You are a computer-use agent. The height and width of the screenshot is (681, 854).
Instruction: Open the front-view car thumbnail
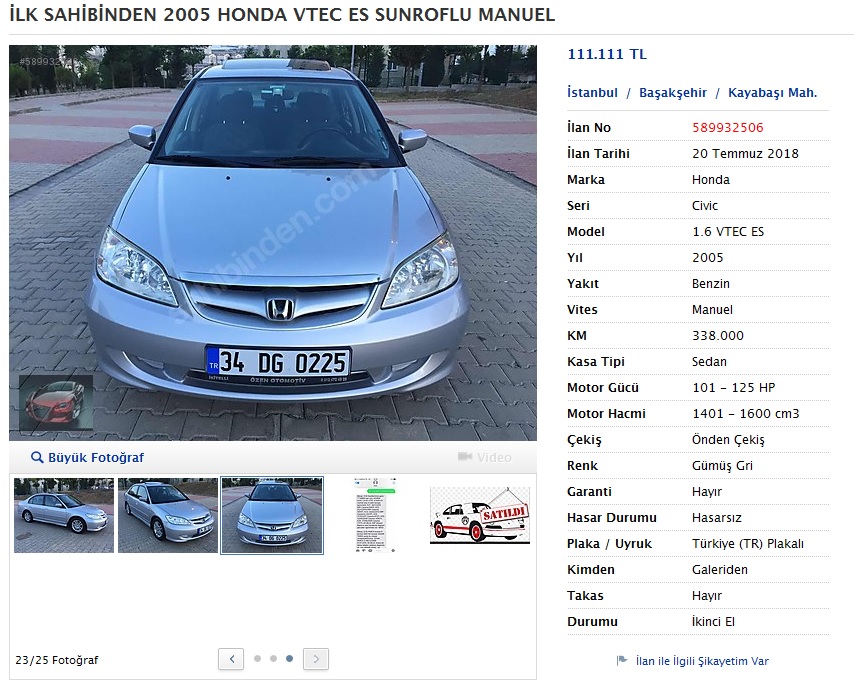[x=272, y=515]
